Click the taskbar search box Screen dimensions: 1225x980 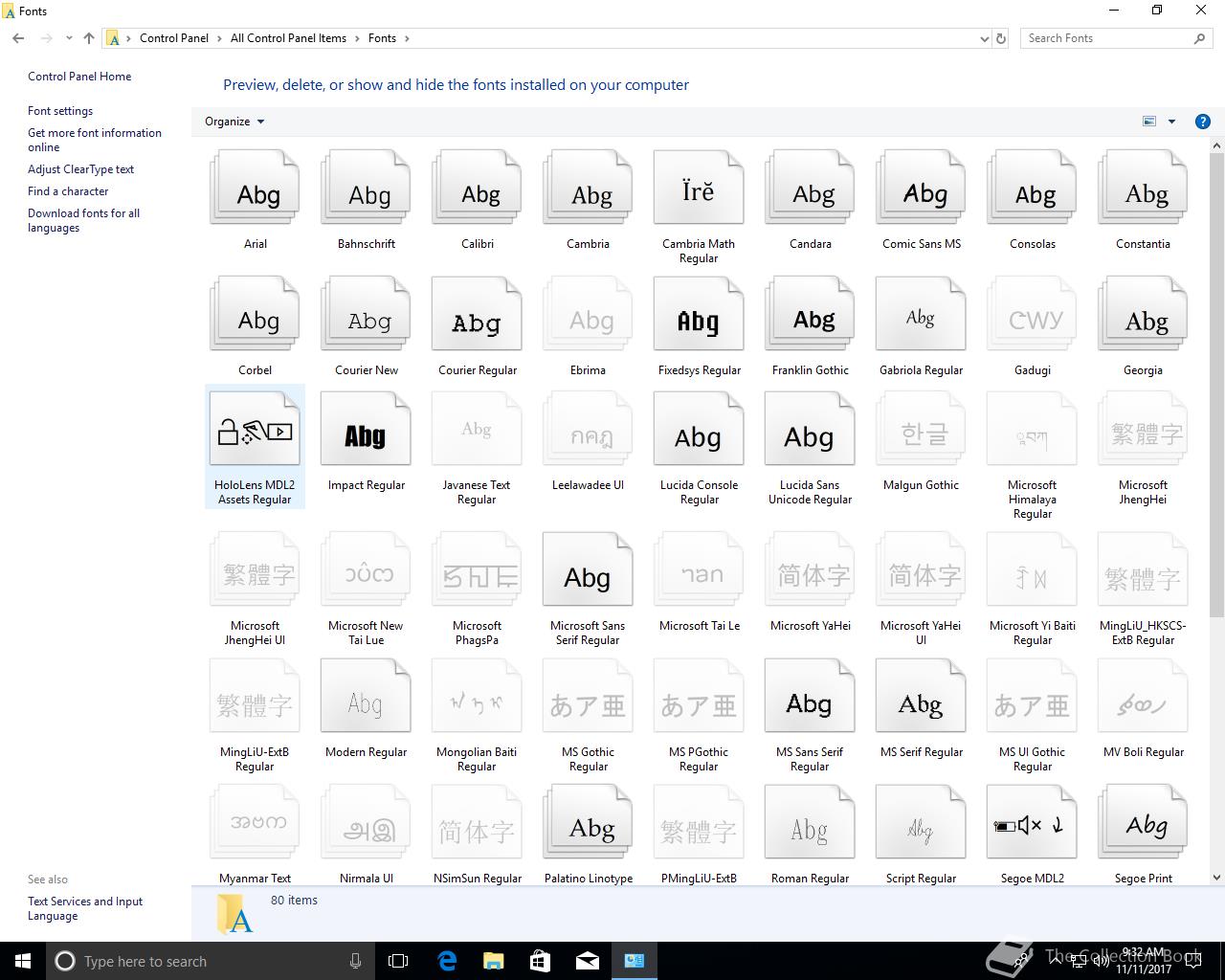pyautogui.click(x=211, y=961)
